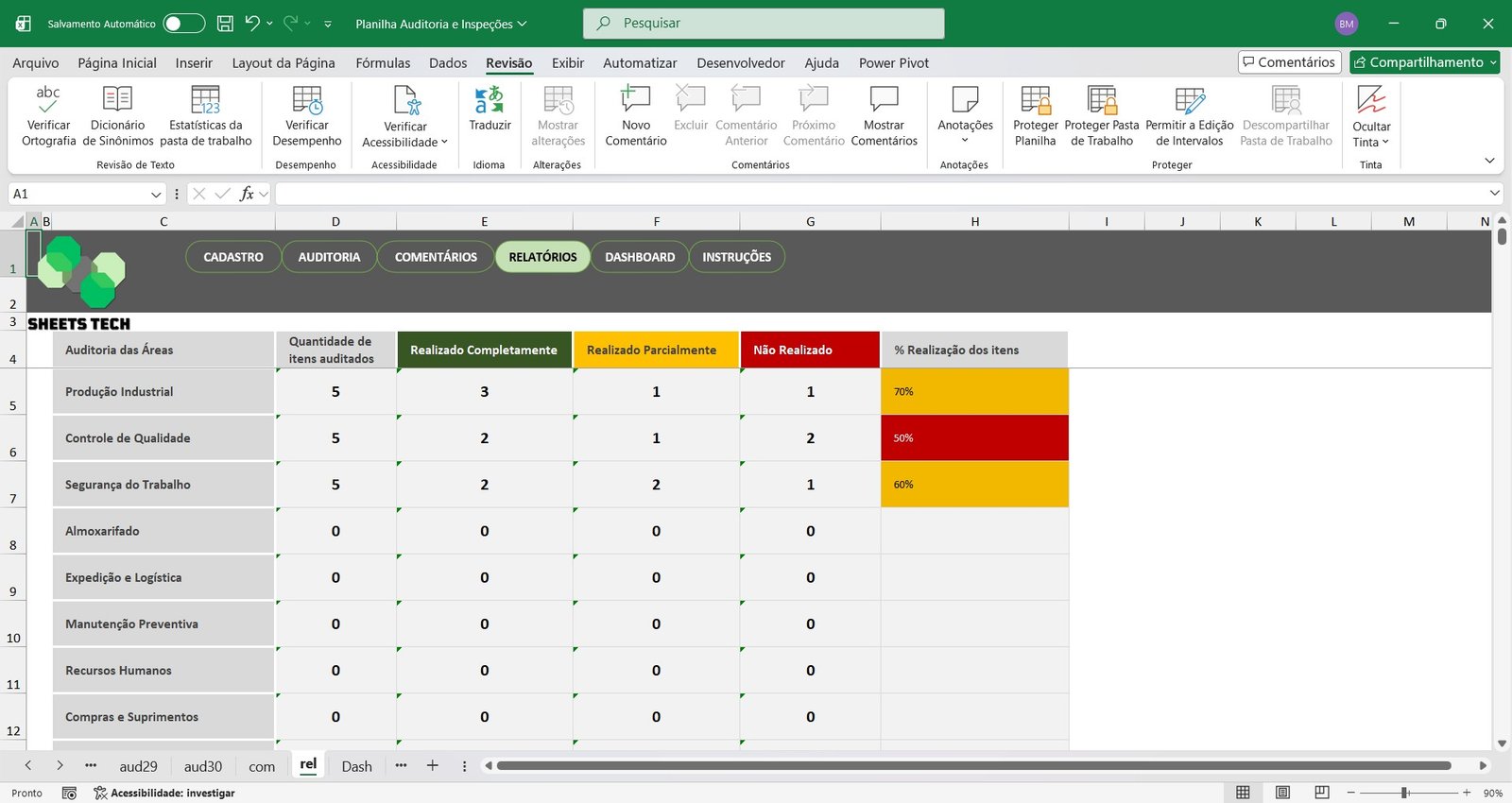The height and width of the screenshot is (803, 1512).
Task: Click the insert function fx icon
Action: pyautogui.click(x=247, y=194)
